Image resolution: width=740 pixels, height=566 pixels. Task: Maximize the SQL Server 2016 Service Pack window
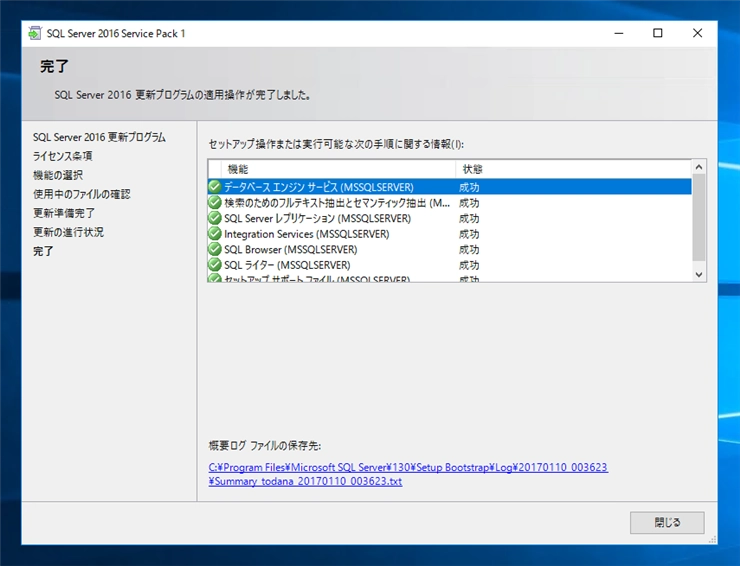click(x=657, y=33)
